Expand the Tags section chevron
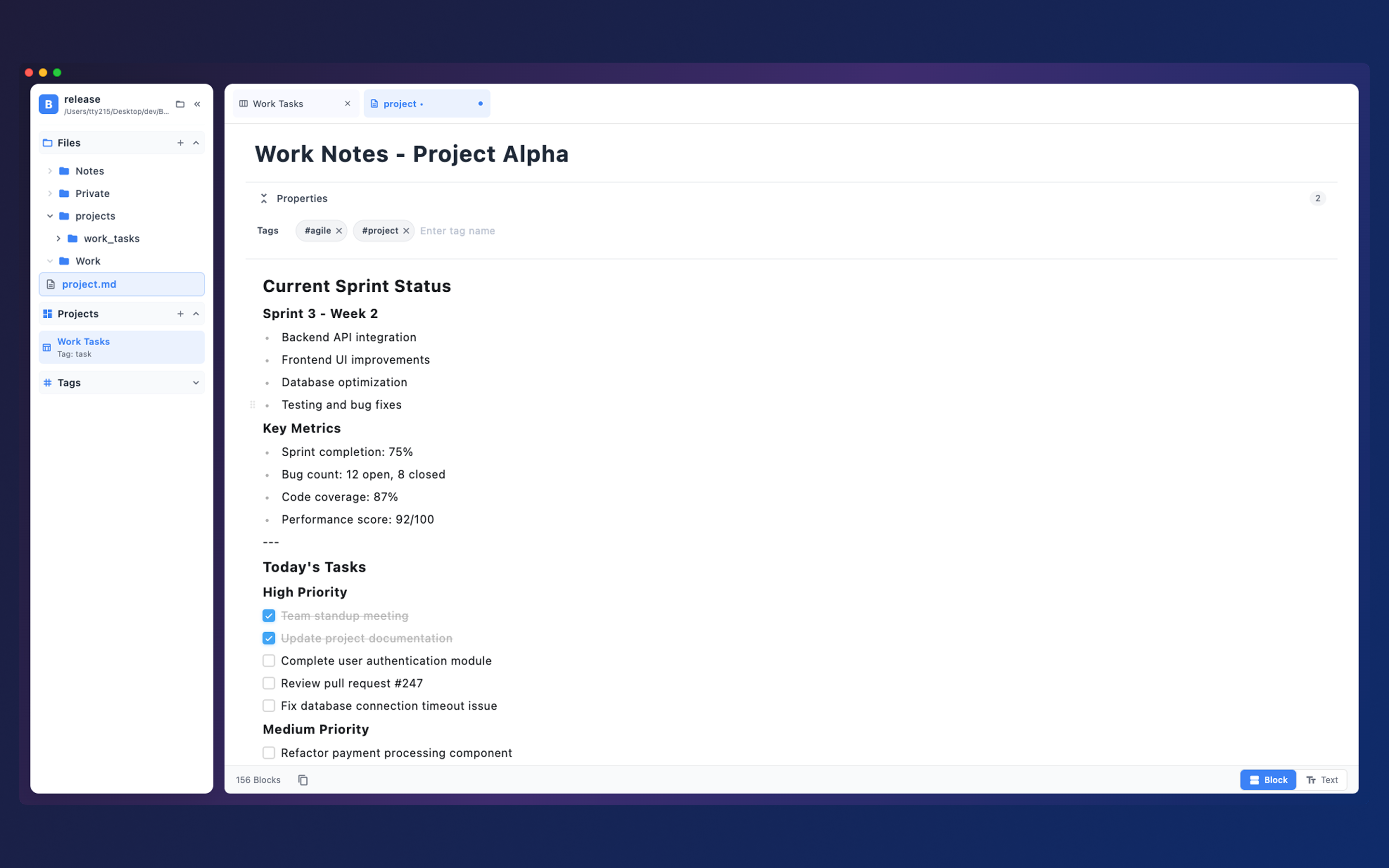Screen dimensions: 1389x868 196,383
